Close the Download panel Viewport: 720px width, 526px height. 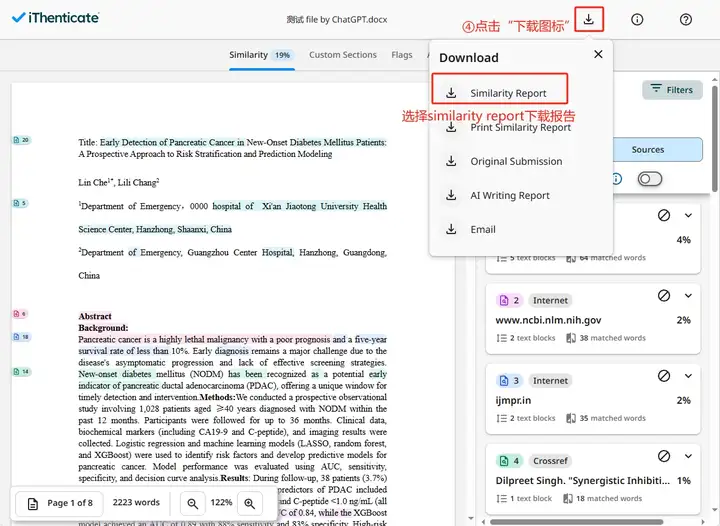(x=598, y=54)
